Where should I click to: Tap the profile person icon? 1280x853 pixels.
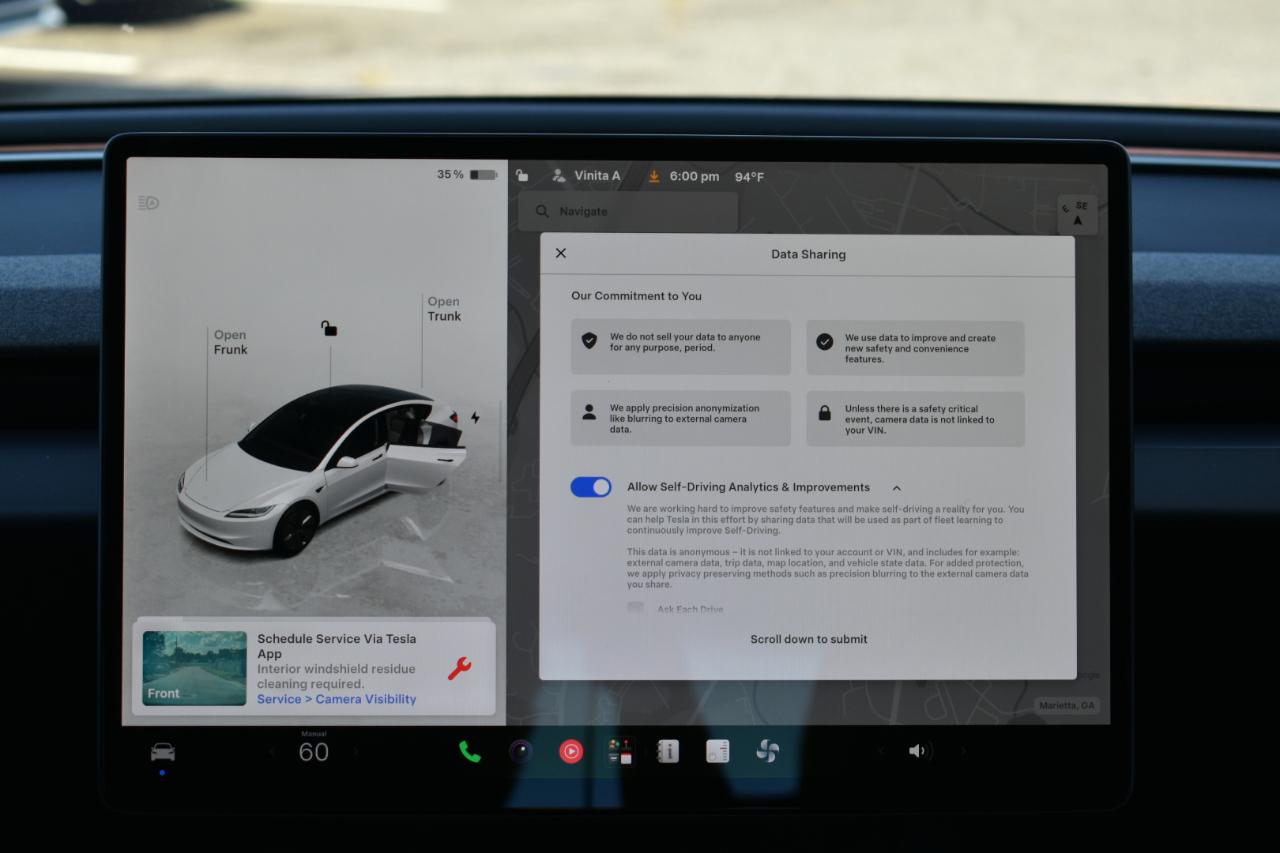[558, 176]
